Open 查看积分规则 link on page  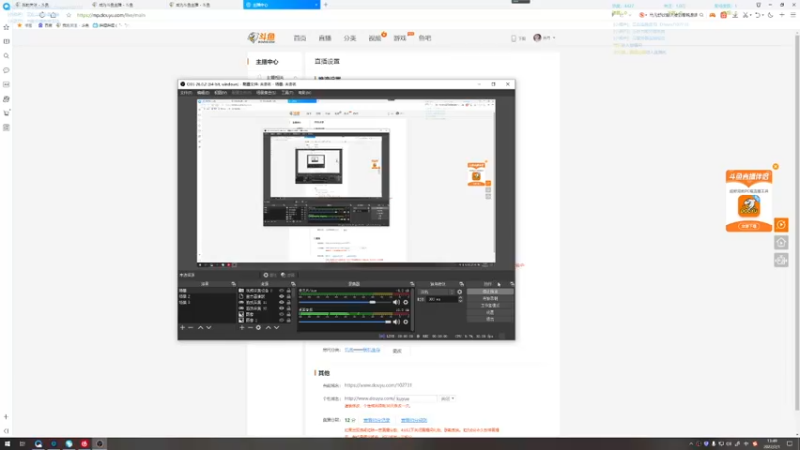click(414, 420)
